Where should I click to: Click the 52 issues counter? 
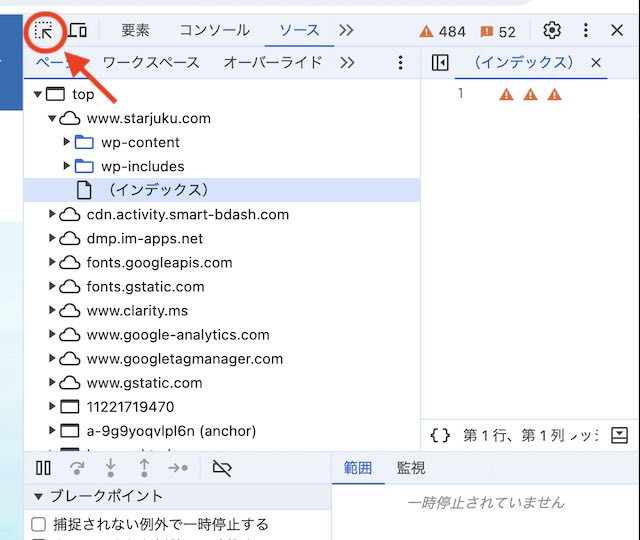click(498, 31)
